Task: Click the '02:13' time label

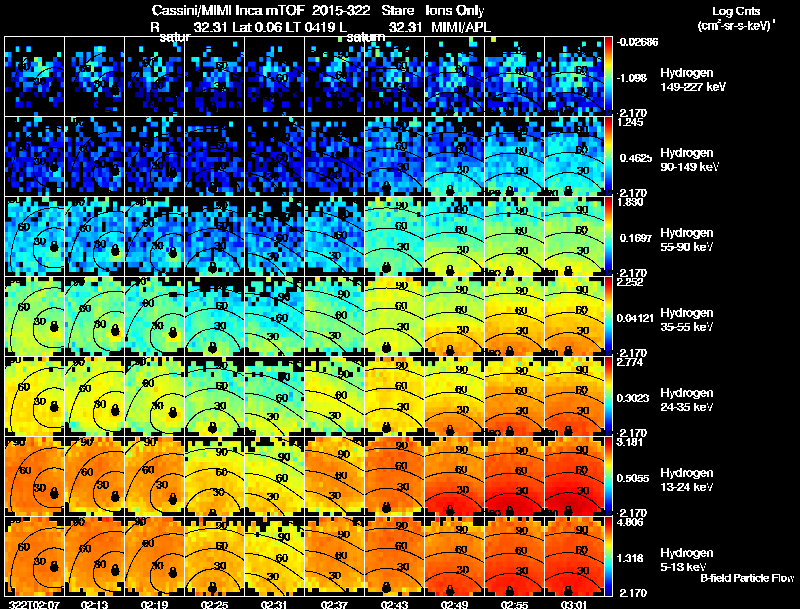Action: tap(95, 604)
